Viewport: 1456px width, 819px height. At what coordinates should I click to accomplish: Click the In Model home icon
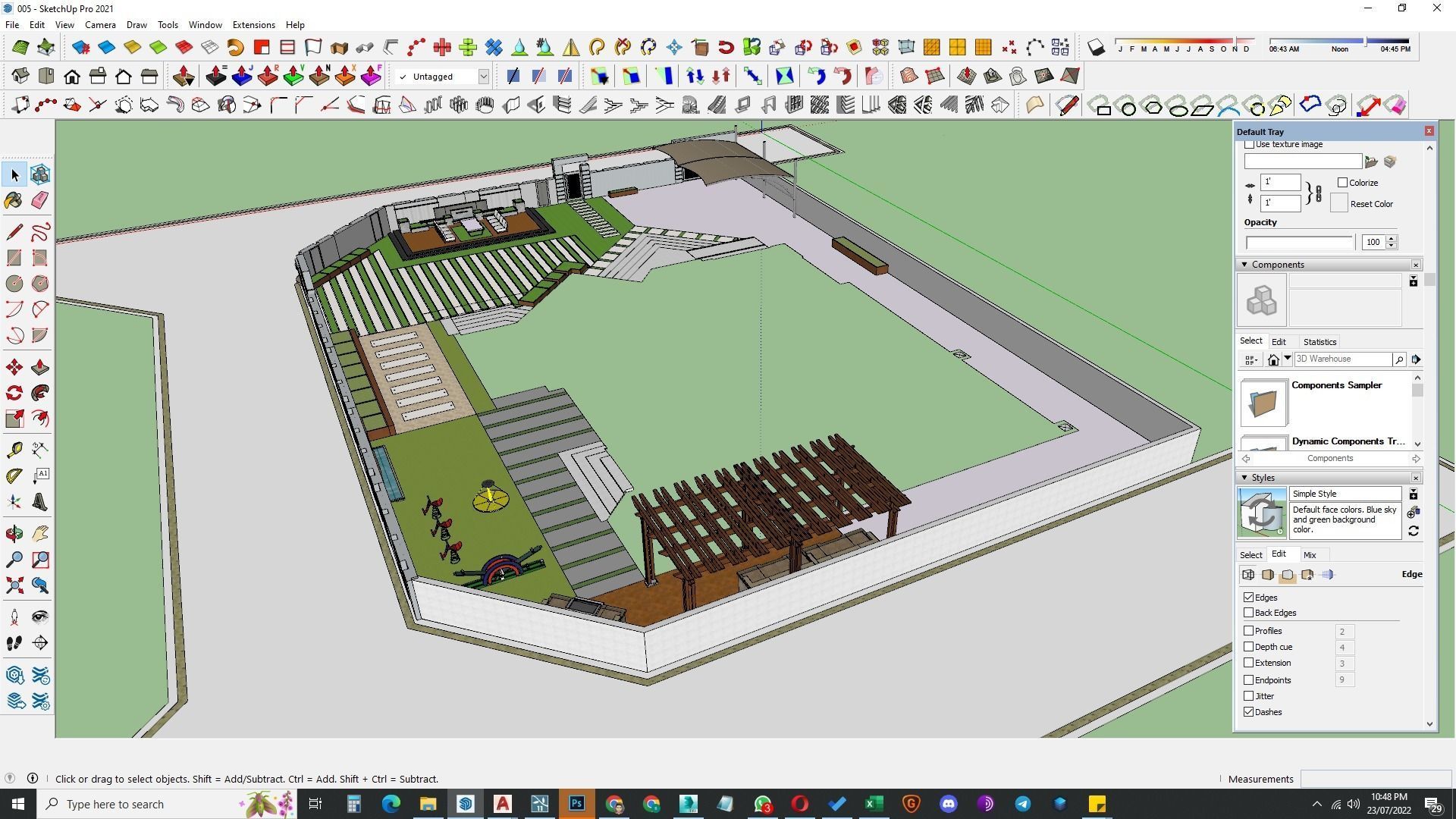pyautogui.click(x=1273, y=360)
